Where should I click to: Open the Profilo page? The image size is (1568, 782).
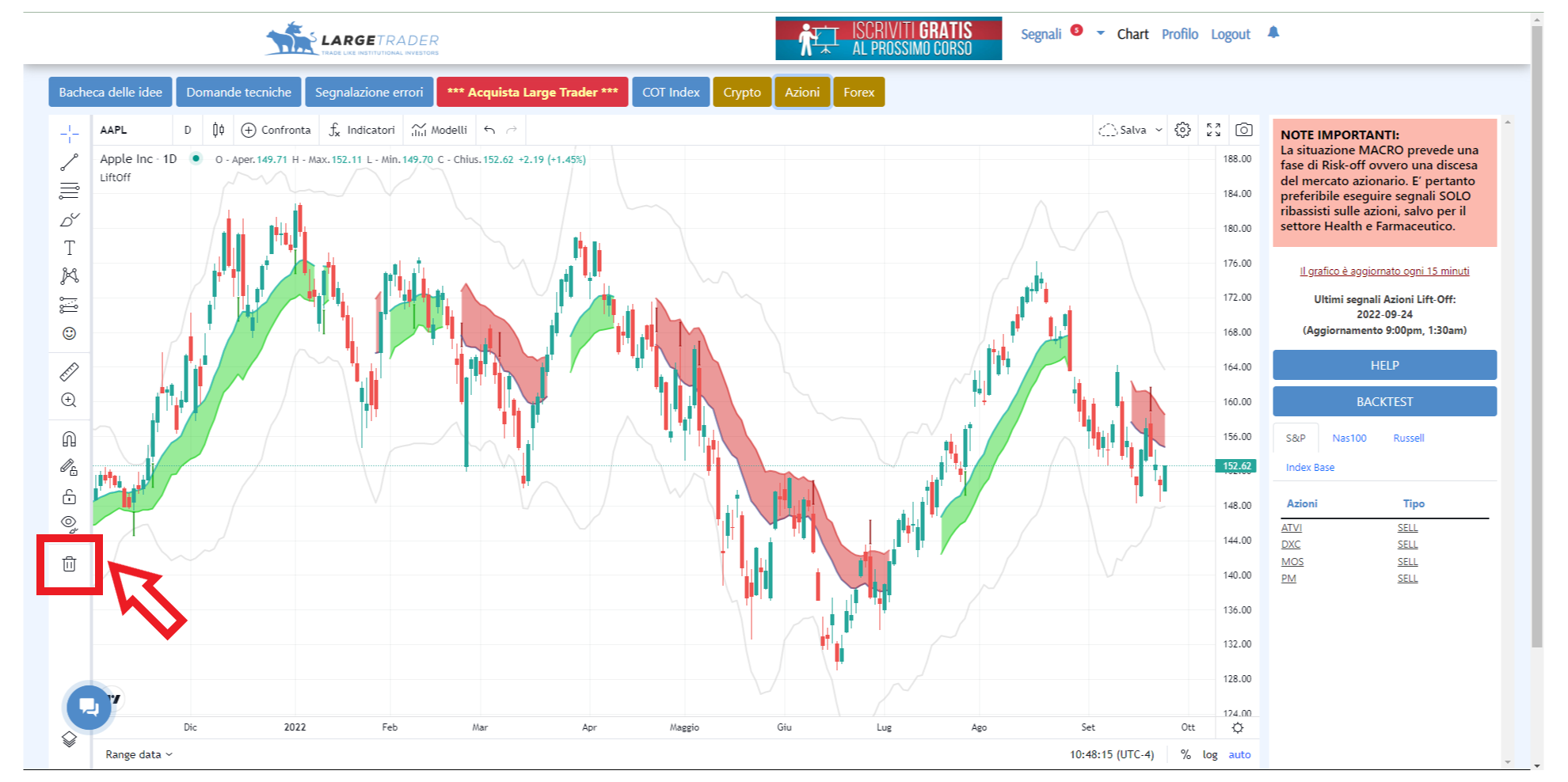coord(1179,34)
